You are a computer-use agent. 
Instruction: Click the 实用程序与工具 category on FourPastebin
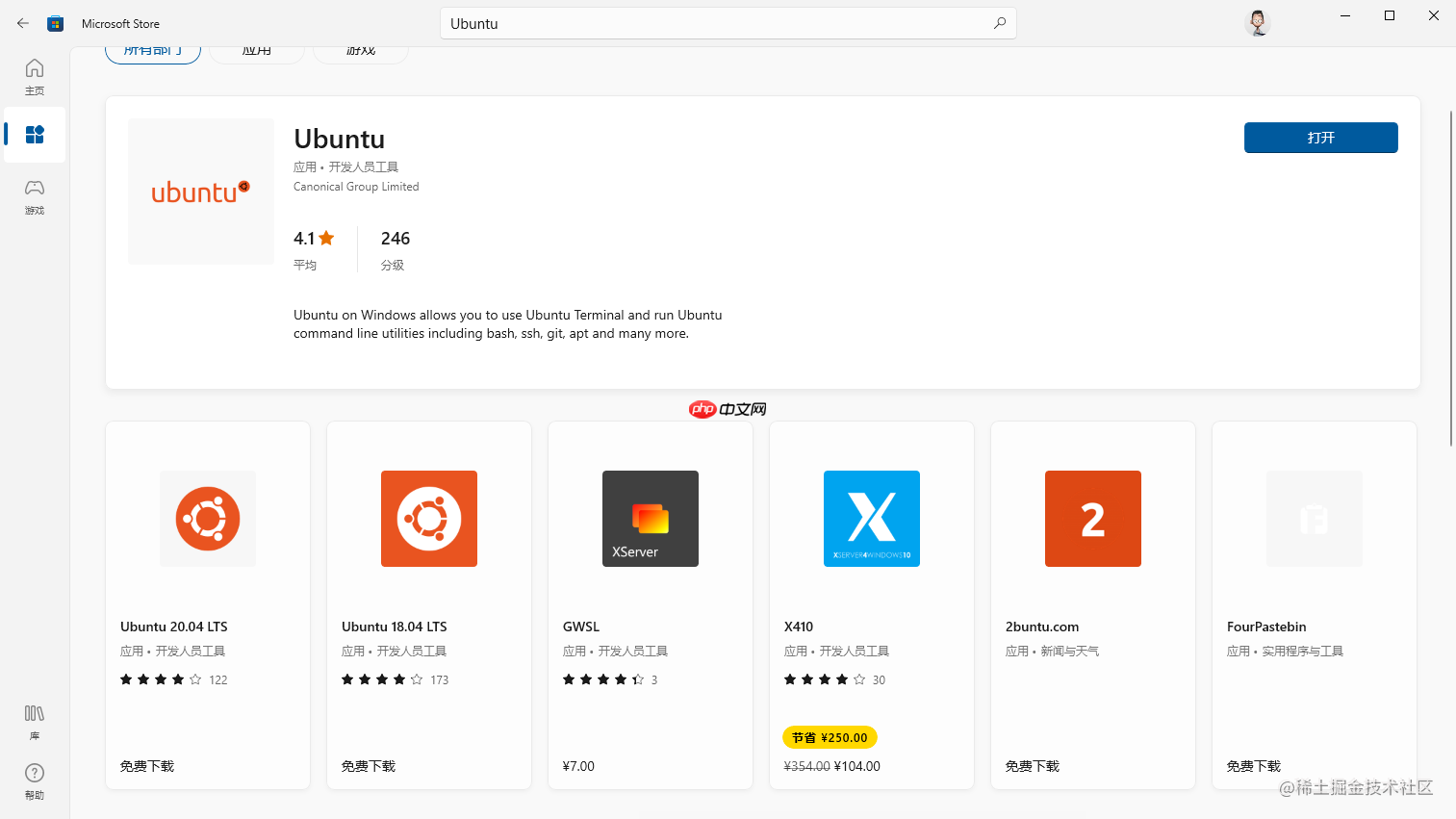(x=1302, y=652)
